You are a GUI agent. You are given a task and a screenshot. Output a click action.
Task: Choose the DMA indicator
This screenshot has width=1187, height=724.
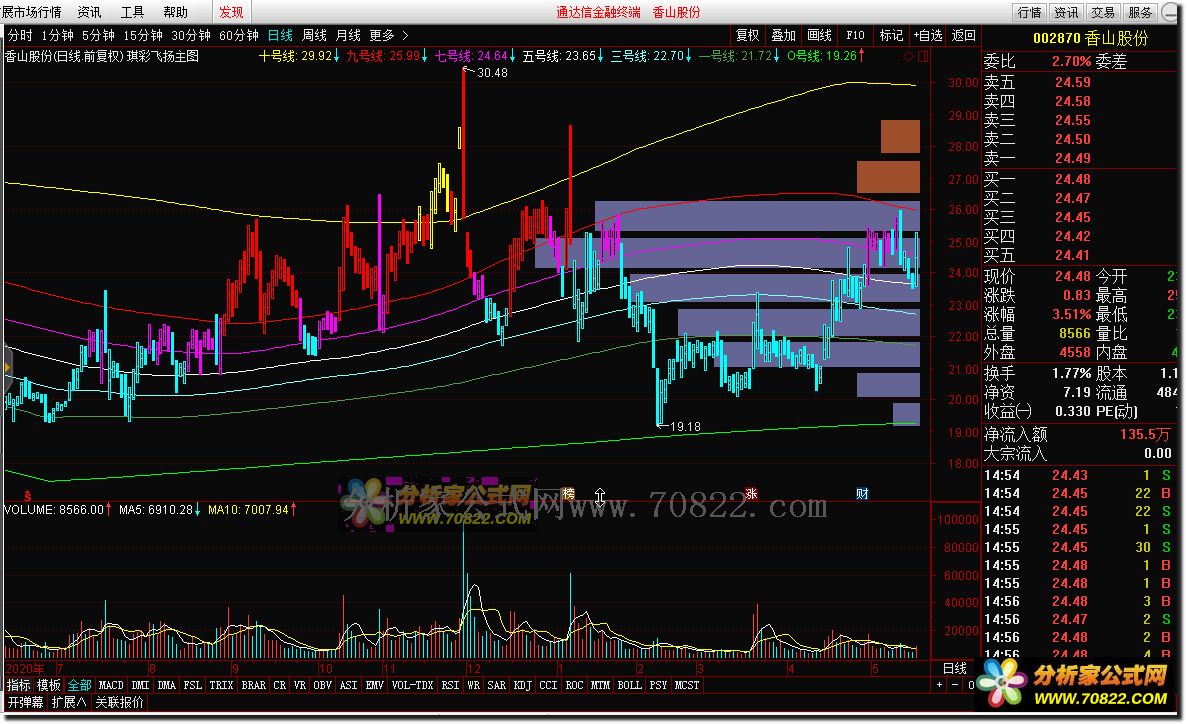(x=167, y=685)
